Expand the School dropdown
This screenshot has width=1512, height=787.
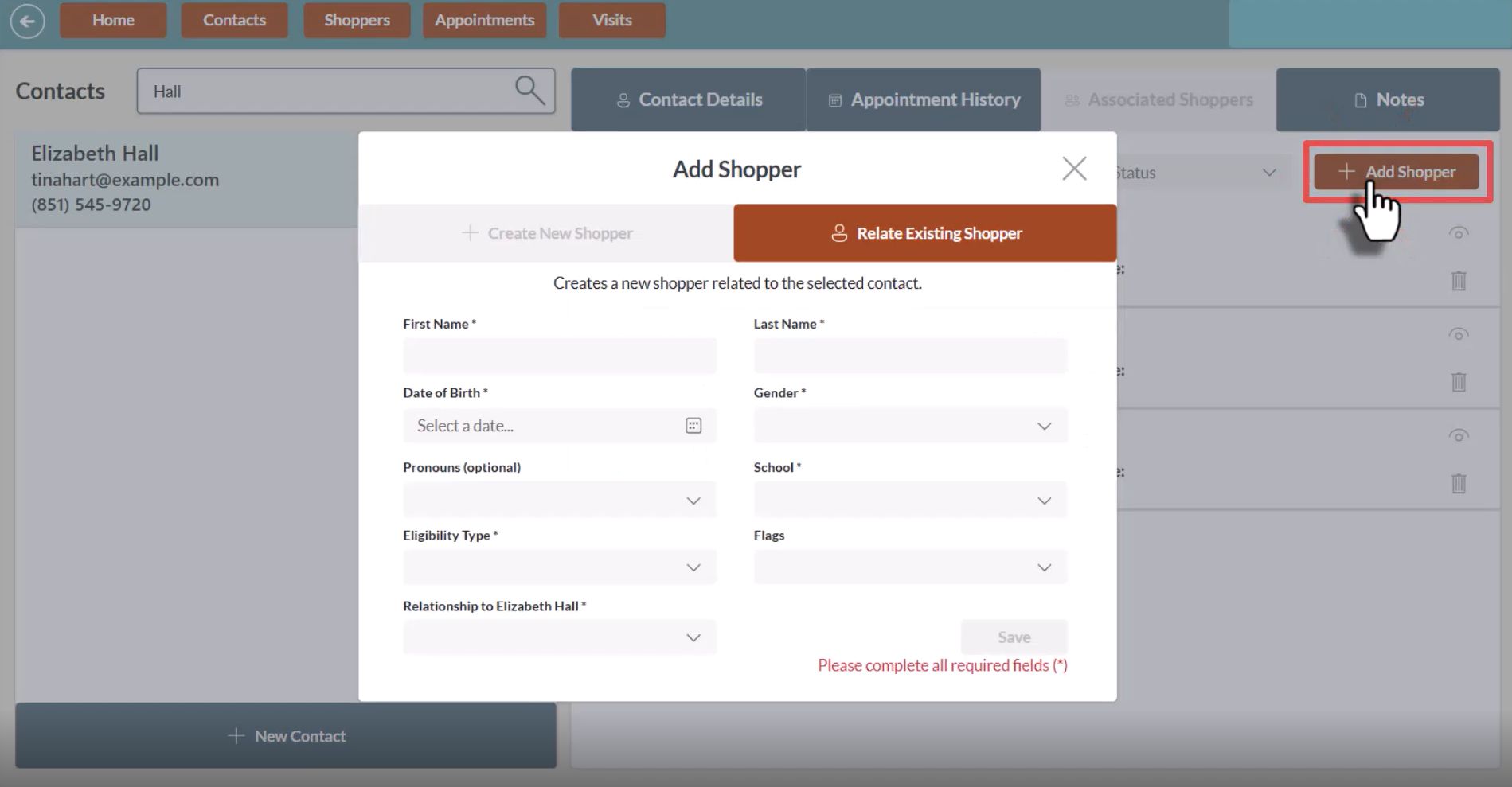point(910,501)
